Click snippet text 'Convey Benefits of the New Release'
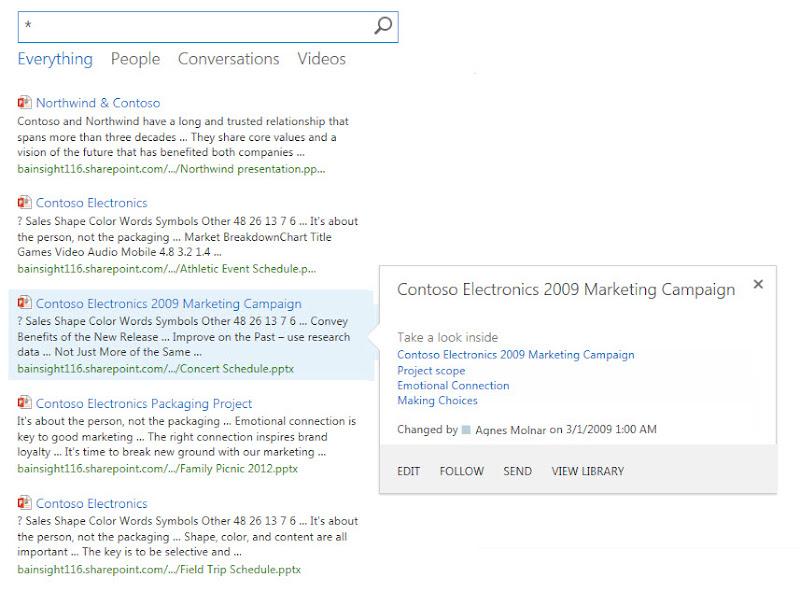This screenshot has height=592, width=800. point(183,329)
